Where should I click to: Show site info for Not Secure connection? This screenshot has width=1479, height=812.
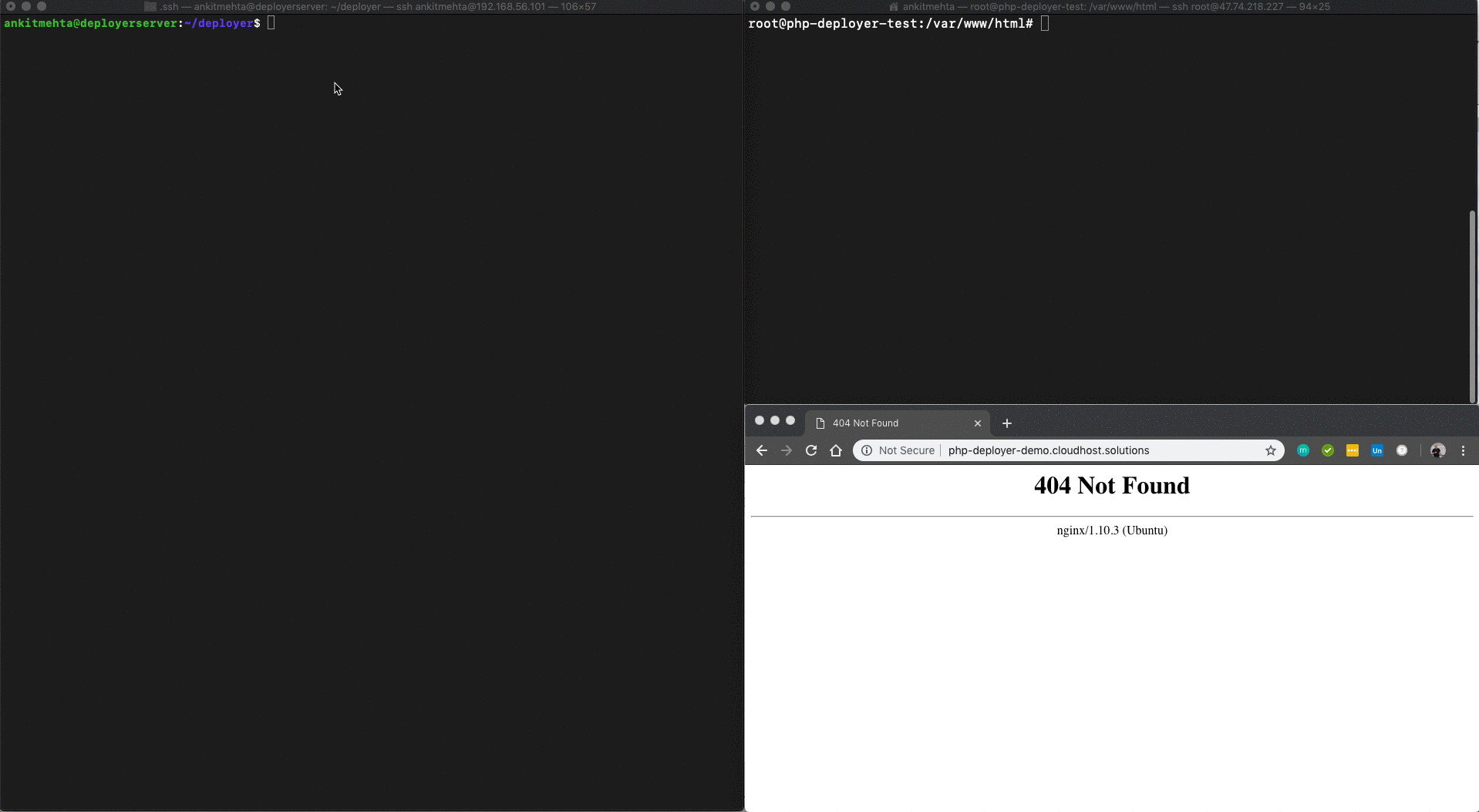click(867, 450)
